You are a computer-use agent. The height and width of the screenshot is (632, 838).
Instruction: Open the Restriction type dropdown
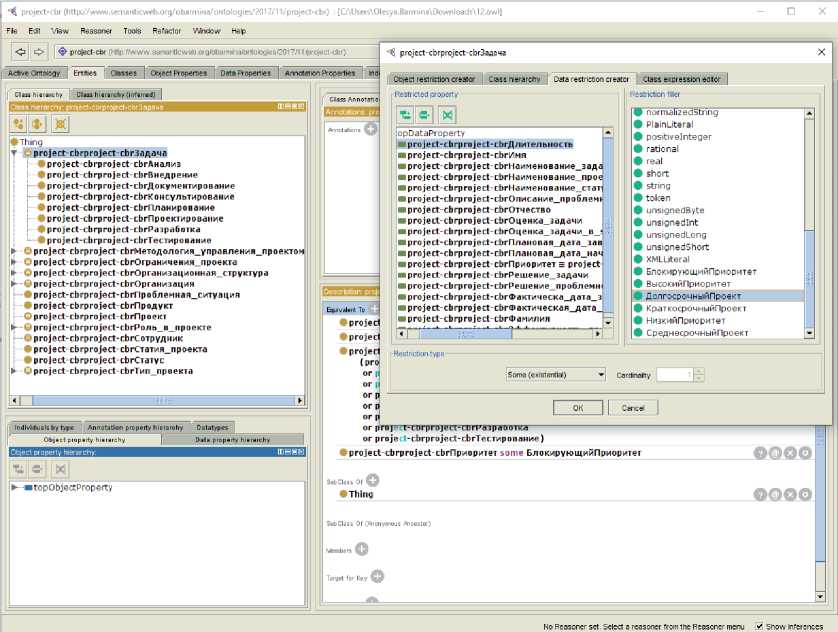point(555,374)
